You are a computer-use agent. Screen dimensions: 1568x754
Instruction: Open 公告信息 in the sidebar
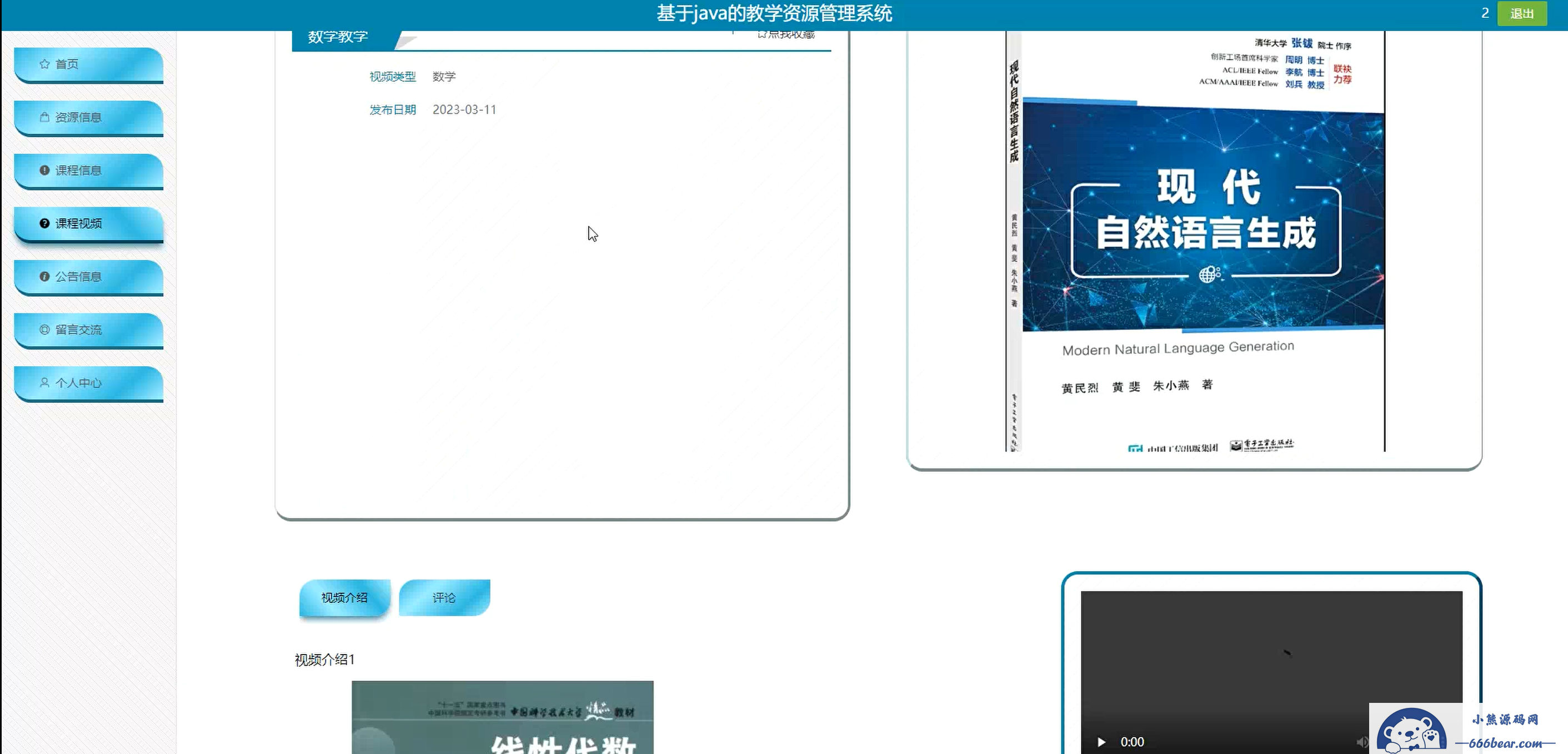[x=89, y=277]
